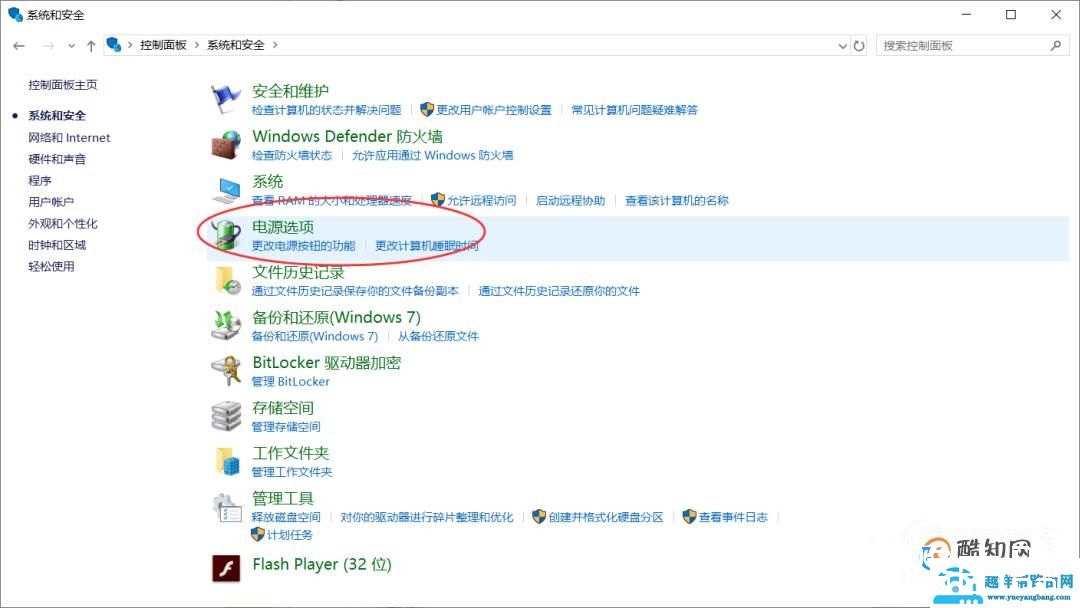This screenshot has height=608, width=1080.
Task: Click the 允许远程访问 link
Action: 480,200
